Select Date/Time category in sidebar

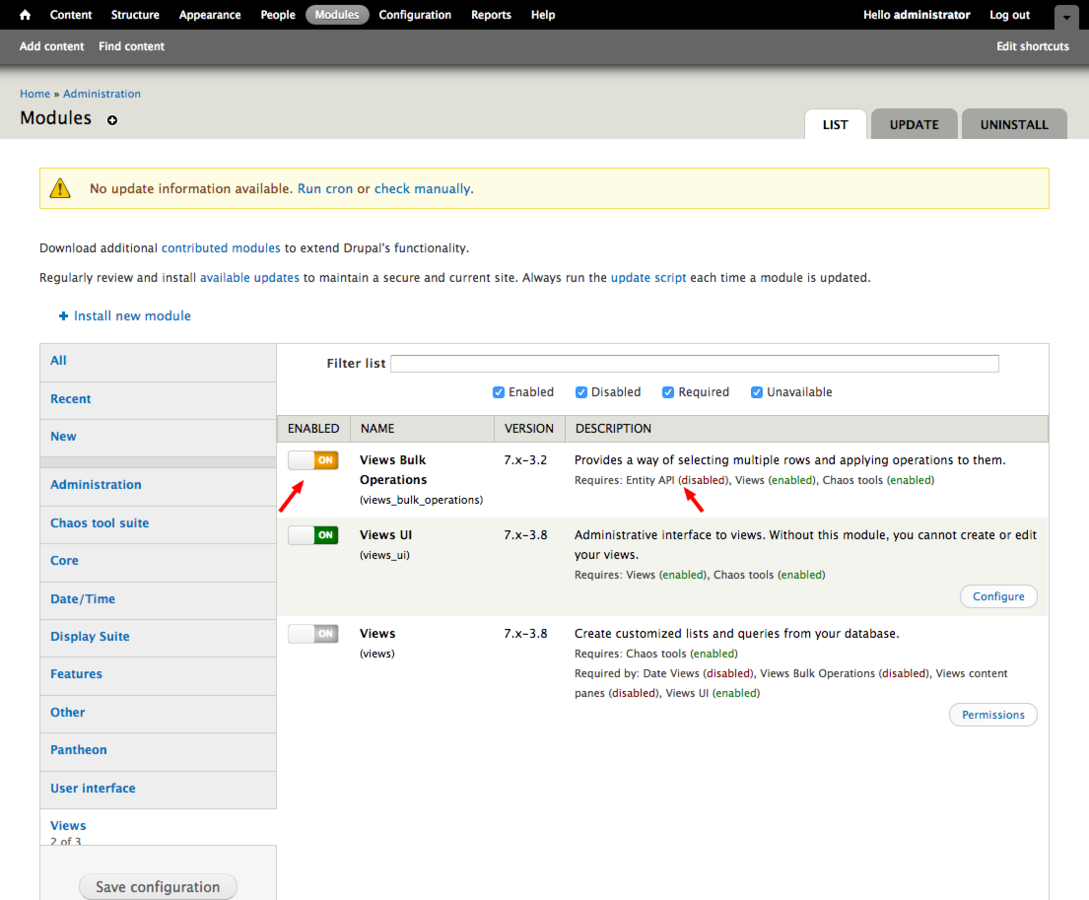(x=158, y=599)
